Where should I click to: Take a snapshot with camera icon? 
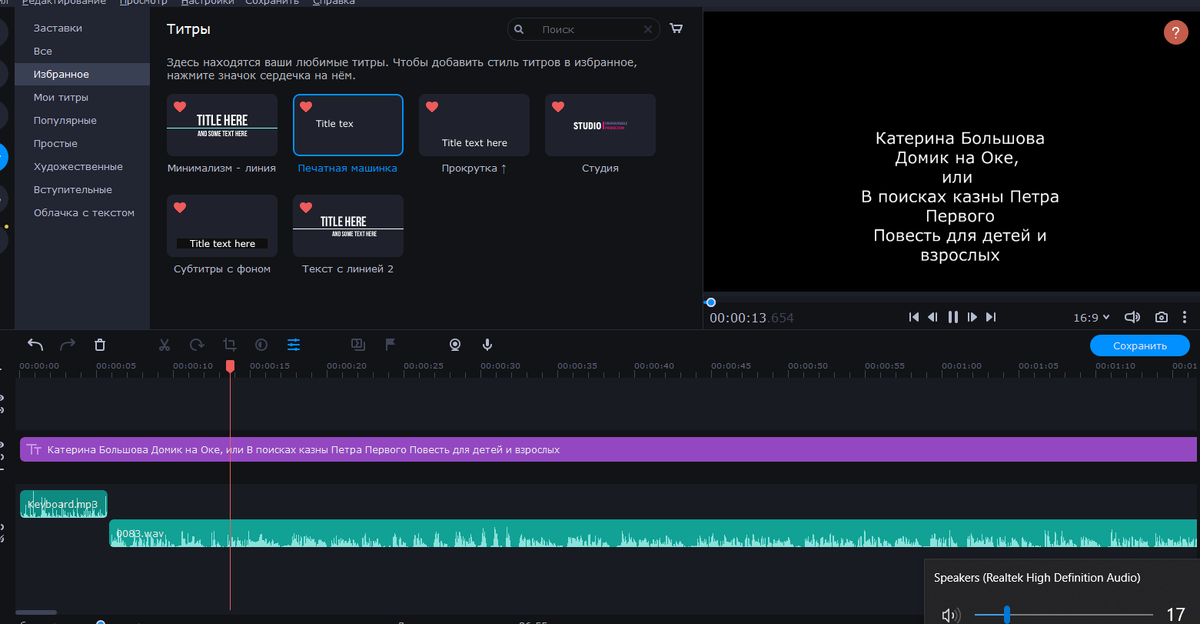click(x=1161, y=317)
